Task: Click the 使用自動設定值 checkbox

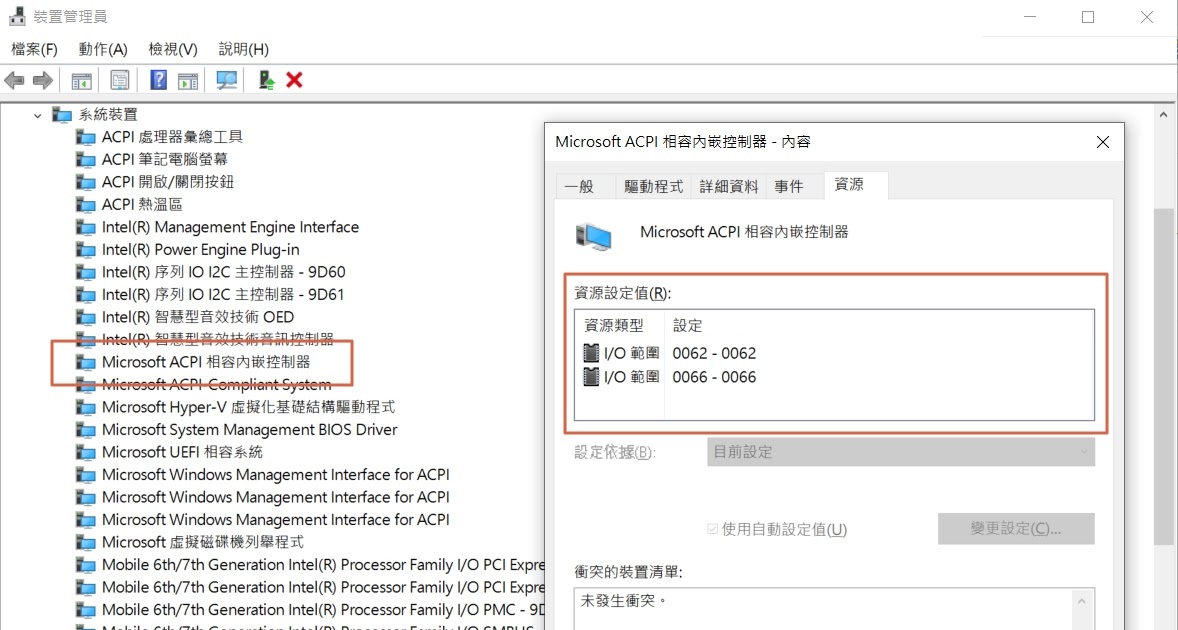Action: click(712, 529)
